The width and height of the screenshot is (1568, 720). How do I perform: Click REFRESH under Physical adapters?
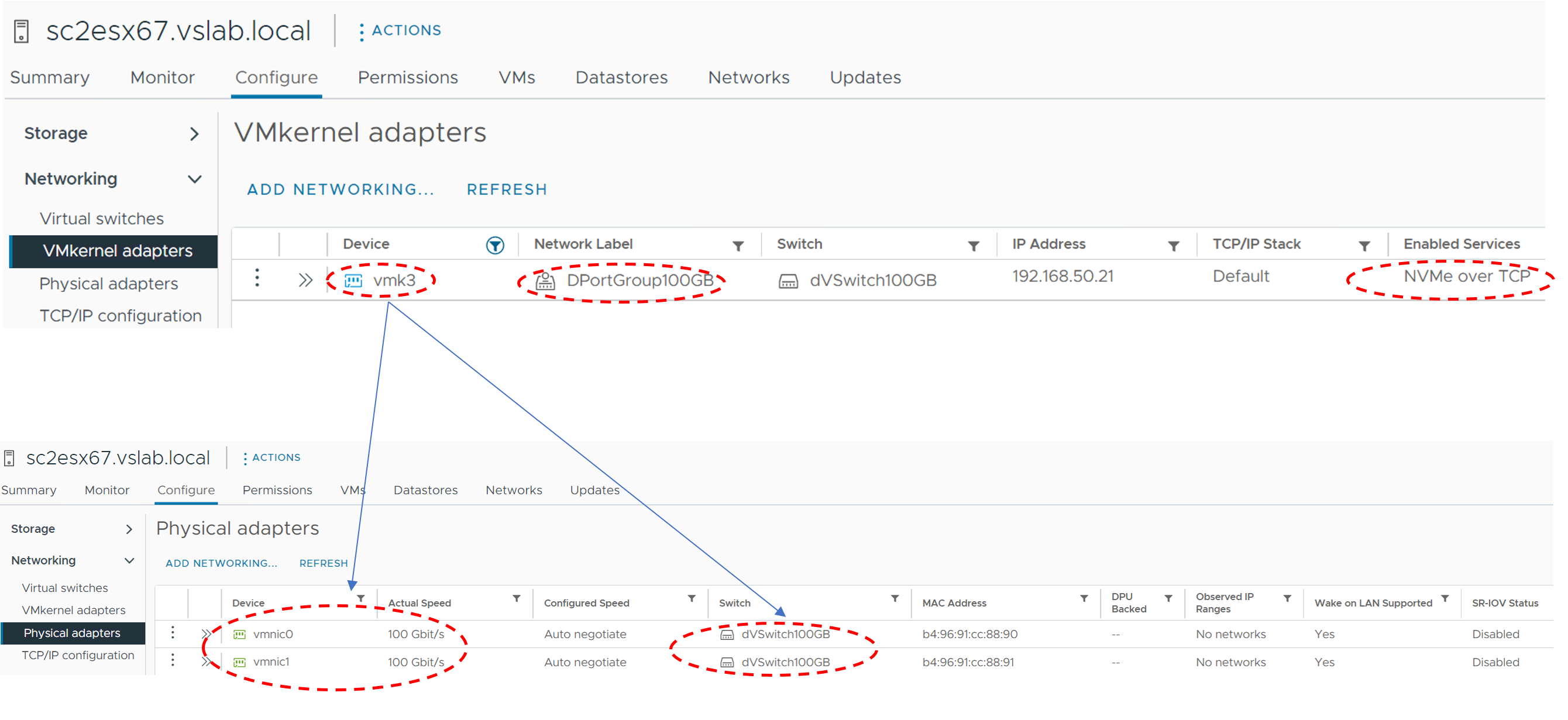coord(323,564)
